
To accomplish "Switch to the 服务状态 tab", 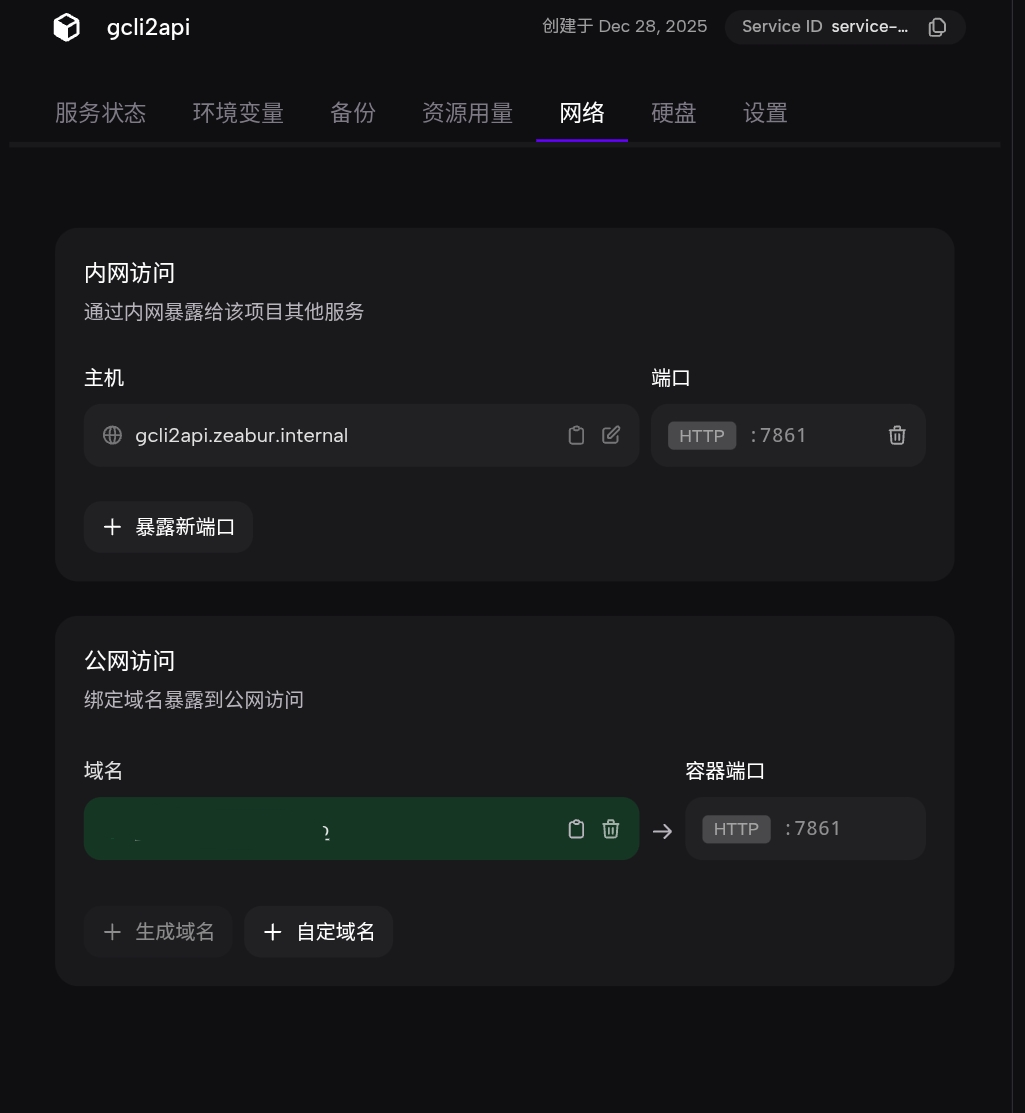I will pos(100,113).
